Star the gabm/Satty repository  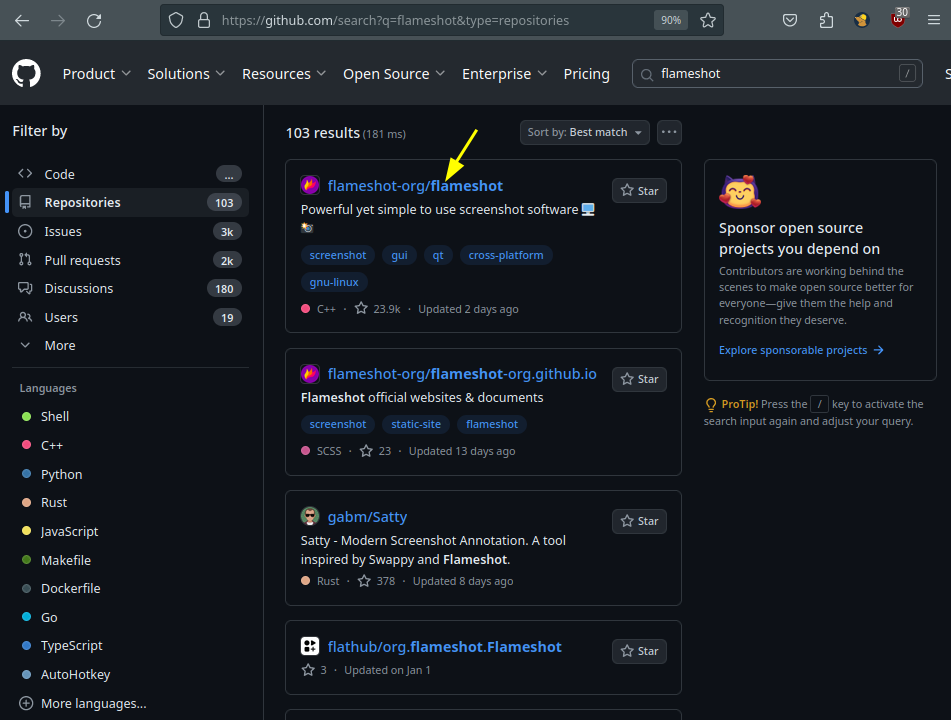coord(639,521)
